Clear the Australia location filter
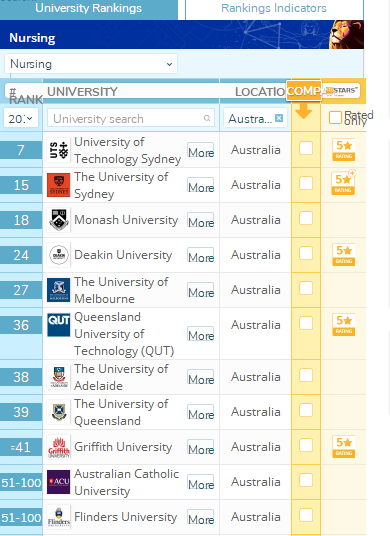The height and width of the screenshot is (536, 390). (279, 118)
